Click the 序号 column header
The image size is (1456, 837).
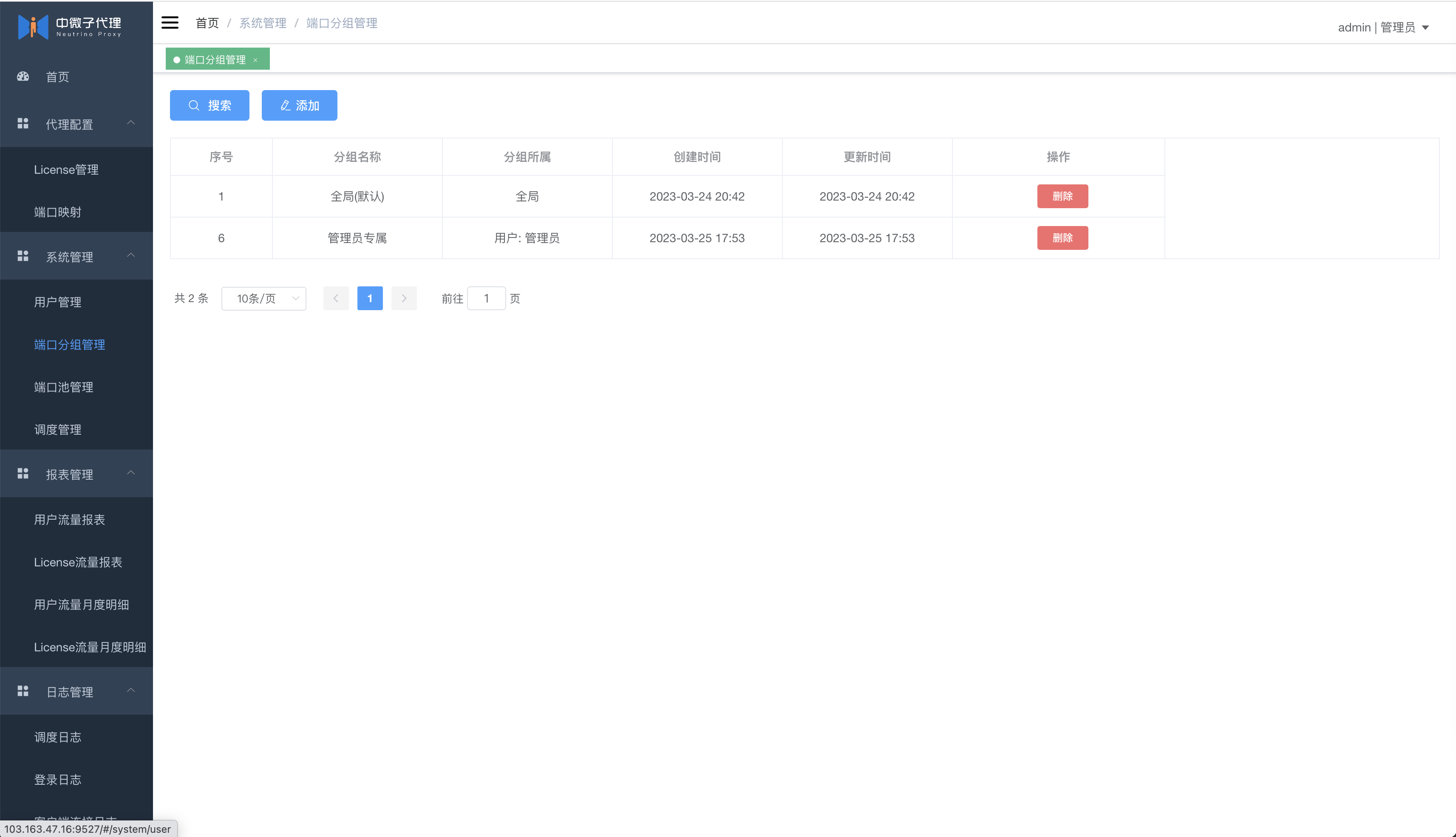tap(221, 157)
